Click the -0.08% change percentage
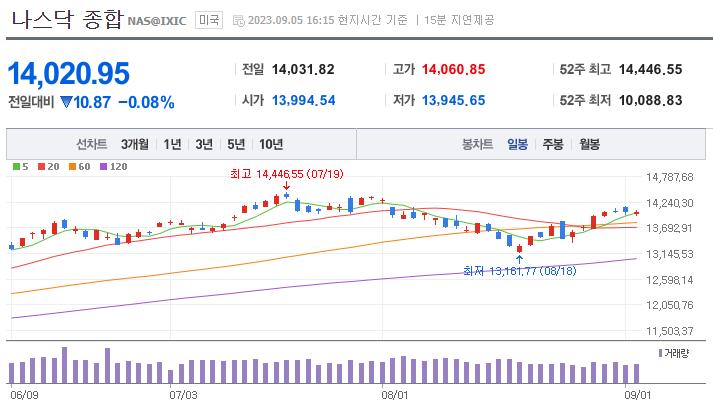 [x=146, y=102]
